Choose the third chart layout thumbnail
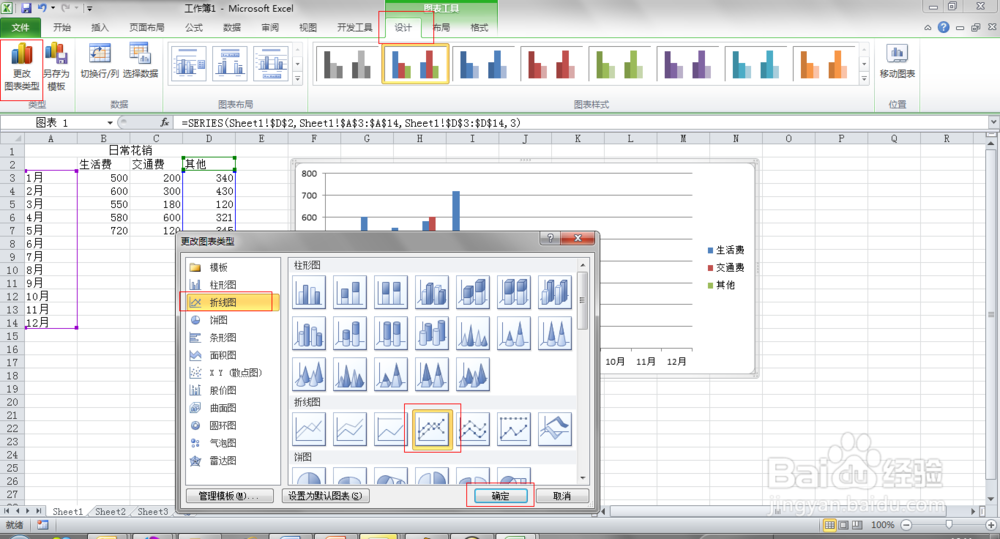The image size is (1000, 539). pos(270,63)
